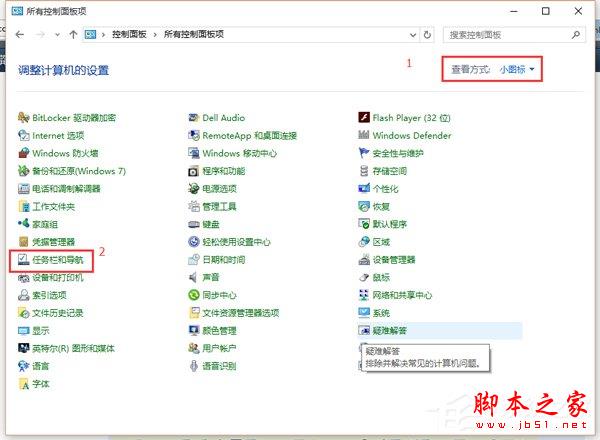Open the BitLocker 驱动器加密 icon
Image resolution: width=600 pixels, height=440 pixels.
tap(23, 117)
